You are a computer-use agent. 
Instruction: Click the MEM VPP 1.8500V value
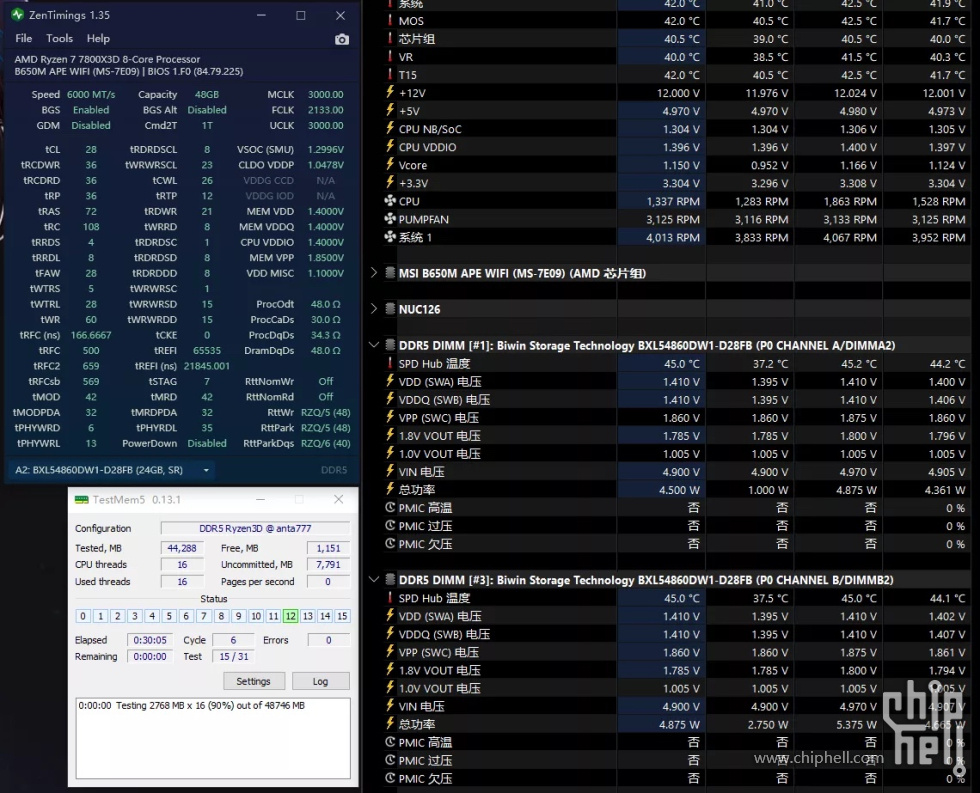coord(326,257)
